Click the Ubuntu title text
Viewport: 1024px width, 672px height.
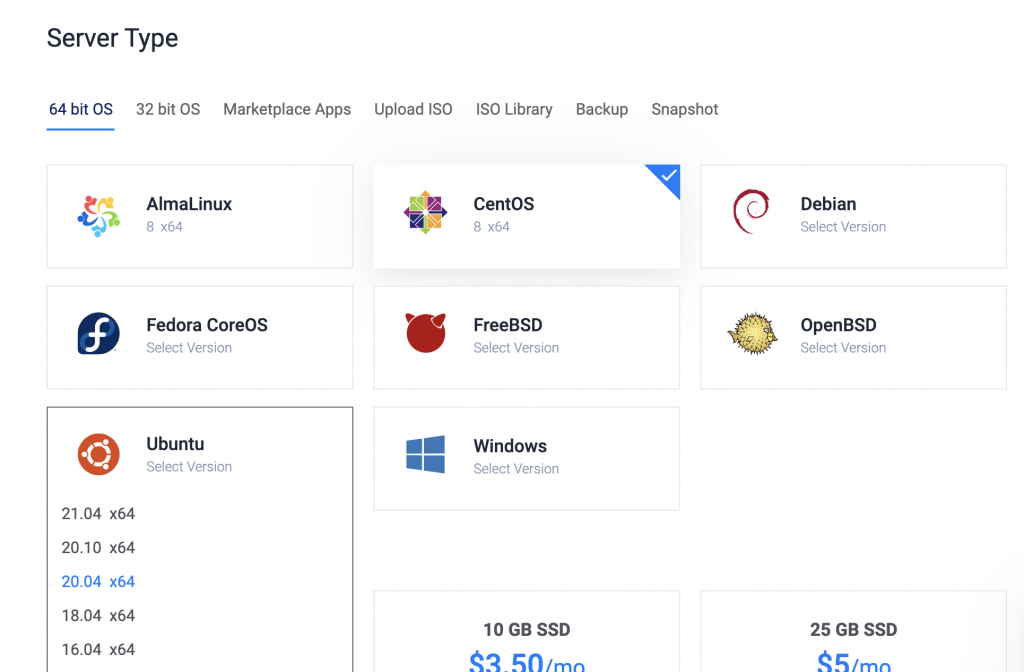coord(175,443)
